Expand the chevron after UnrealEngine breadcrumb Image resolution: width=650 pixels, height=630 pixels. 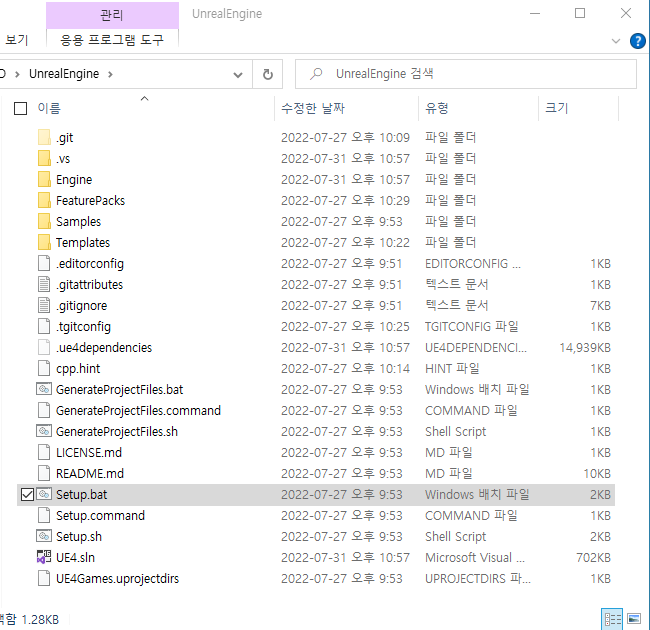110,74
